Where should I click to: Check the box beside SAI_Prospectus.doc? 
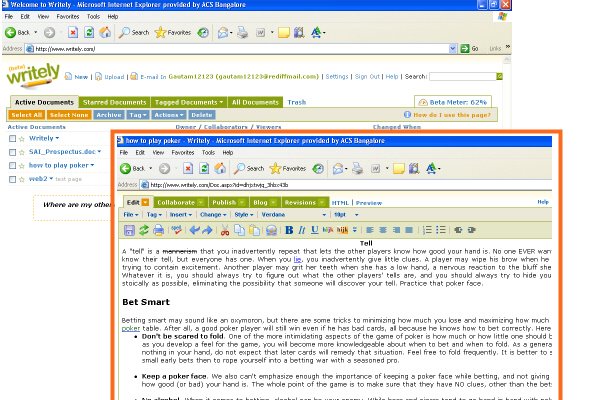pyautogui.click(x=12, y=151)
